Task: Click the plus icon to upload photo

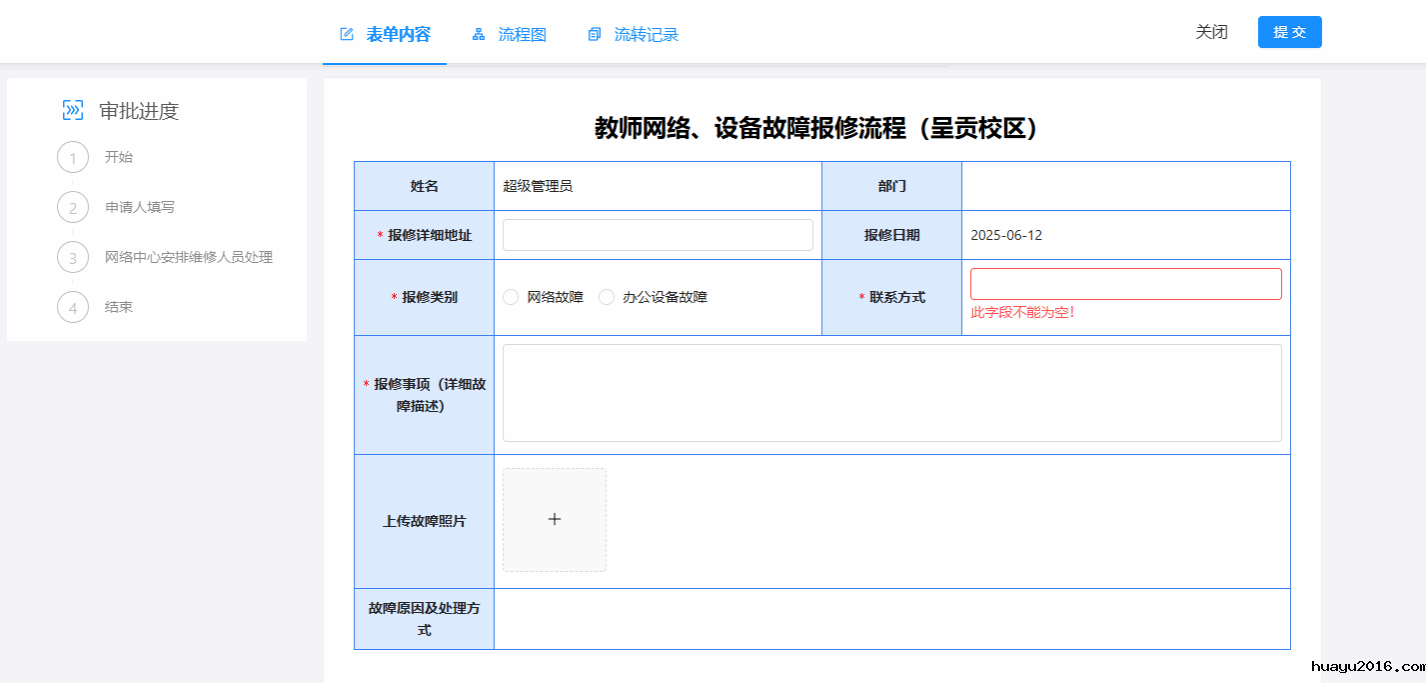Action: 554,519
